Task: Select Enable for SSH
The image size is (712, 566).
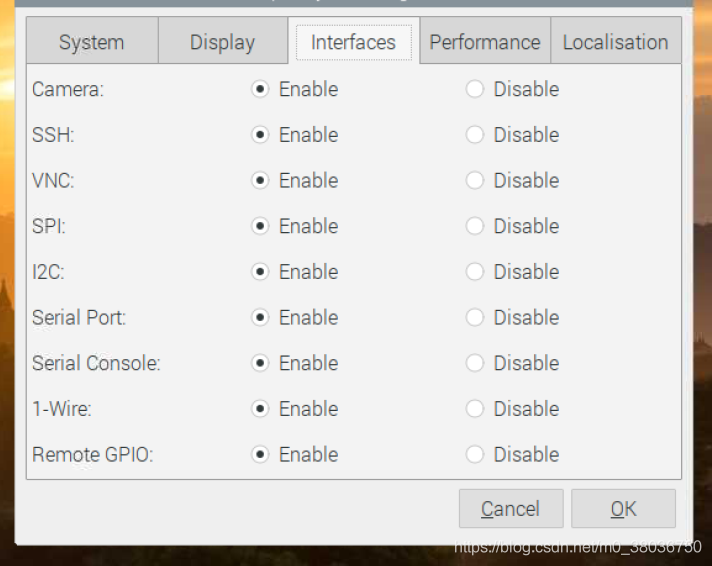Action: [x=260, y=135]
